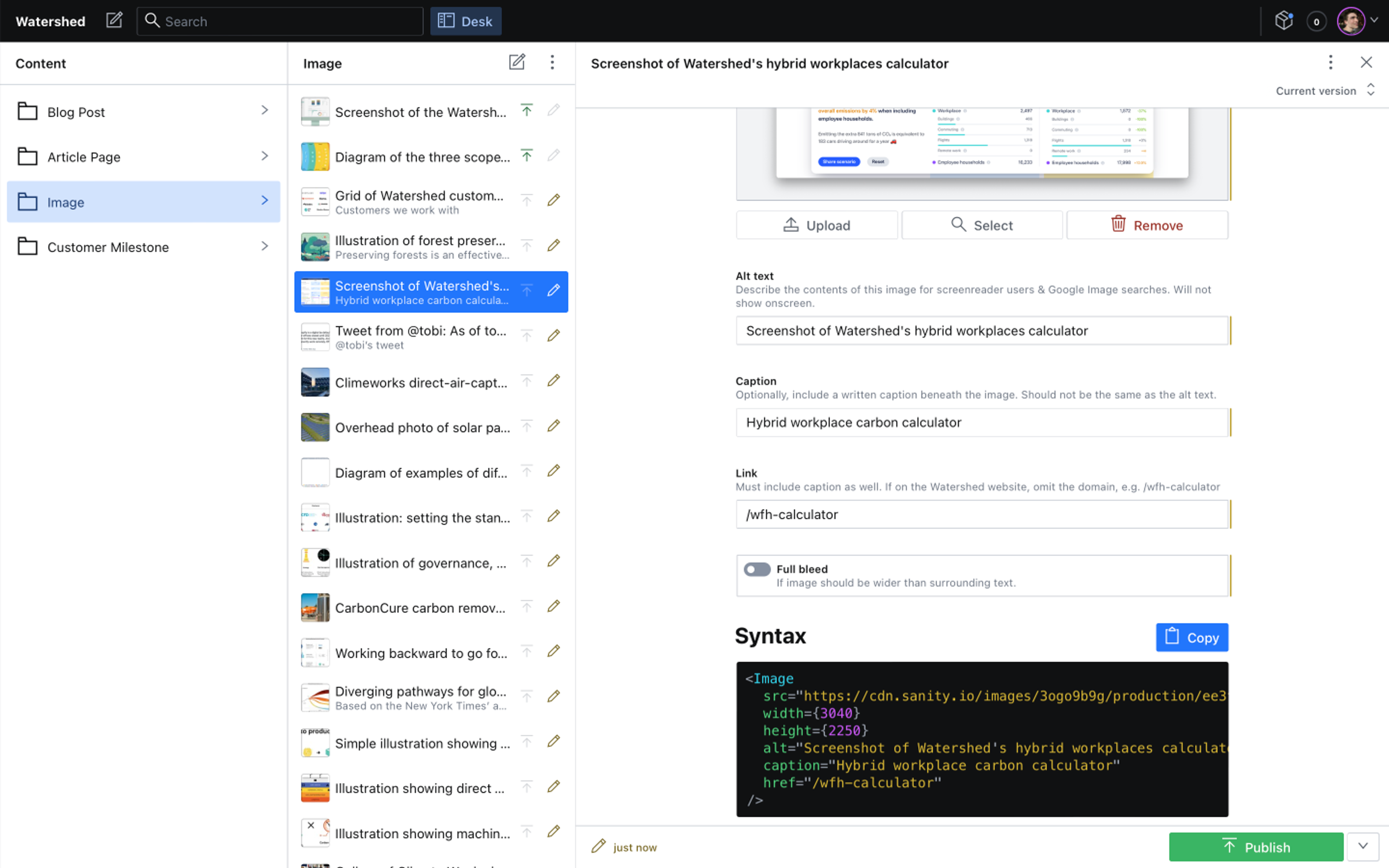Click the package cube icon in top bar

tap(1283, 21)
